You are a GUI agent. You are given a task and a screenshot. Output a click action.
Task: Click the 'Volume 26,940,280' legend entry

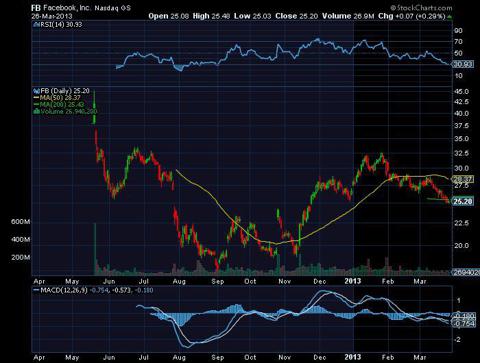69,111
